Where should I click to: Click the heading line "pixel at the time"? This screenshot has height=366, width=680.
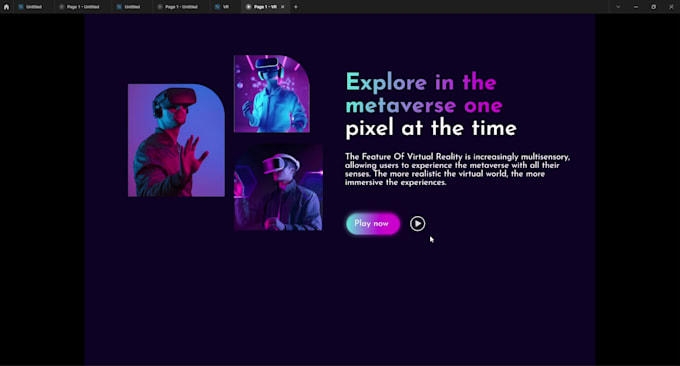pos(431,128)
